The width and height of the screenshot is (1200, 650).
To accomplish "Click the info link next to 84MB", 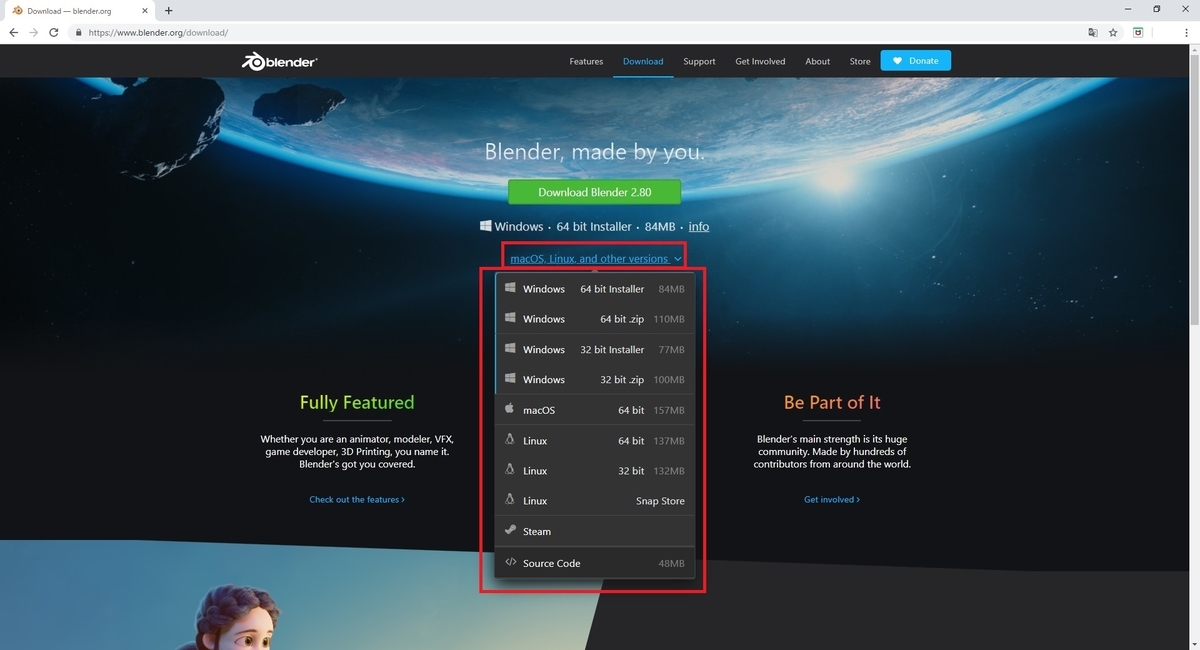I will coord(699,226).
